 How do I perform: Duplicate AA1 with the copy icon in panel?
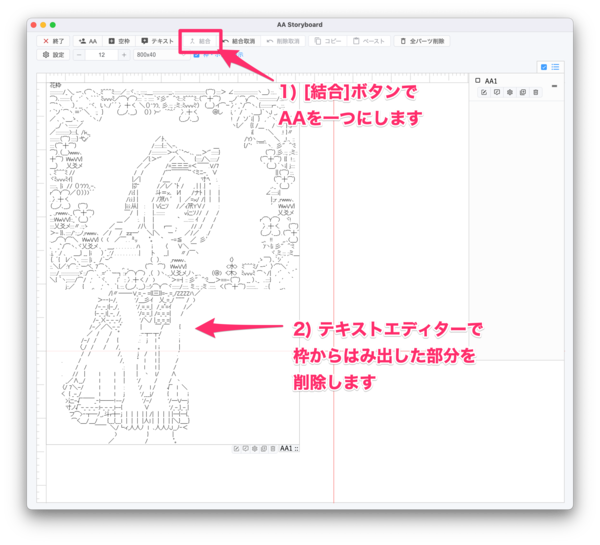523,92
